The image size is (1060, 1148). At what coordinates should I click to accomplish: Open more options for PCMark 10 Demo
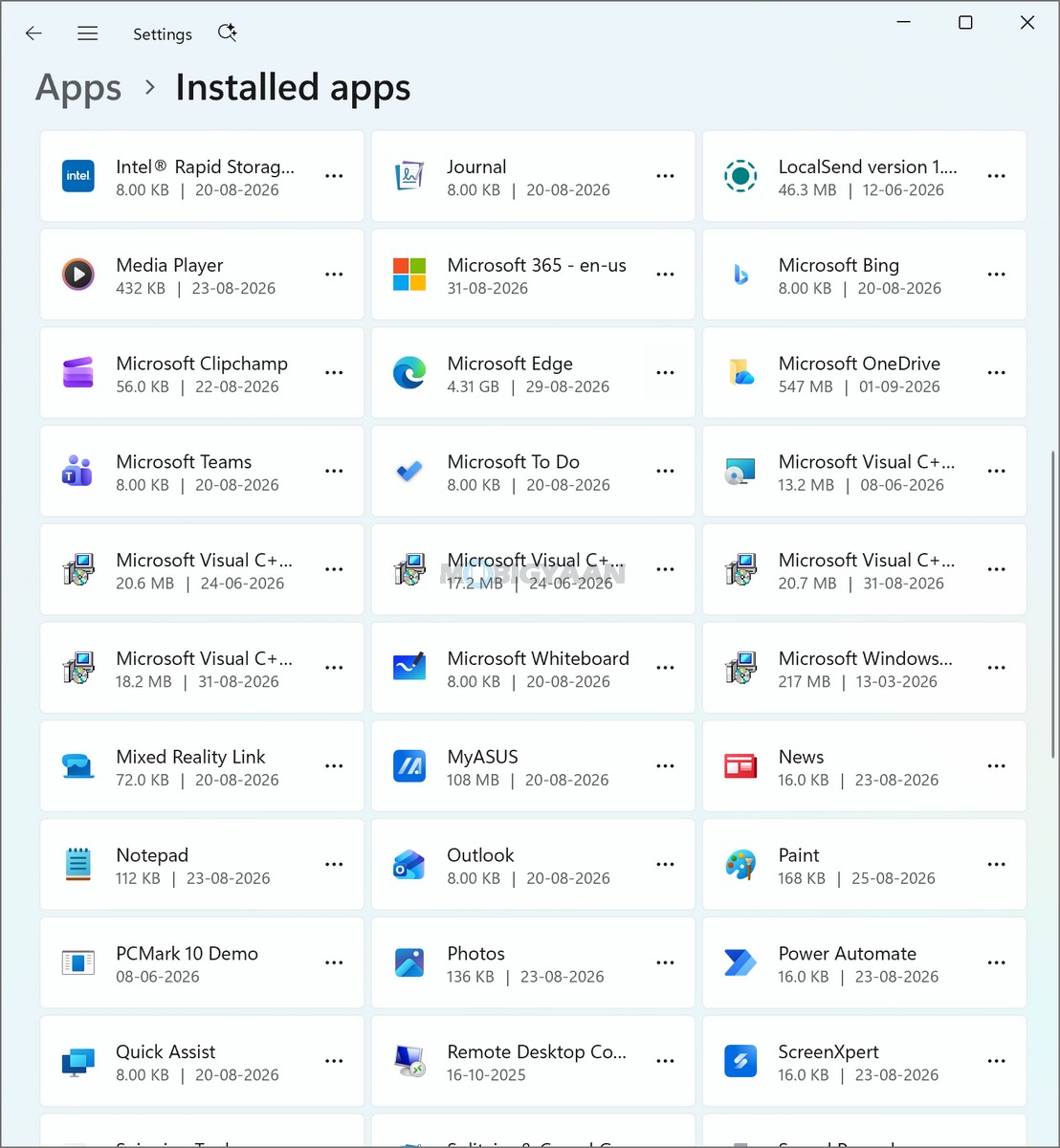pyautogui.click(x=334, y=963)
